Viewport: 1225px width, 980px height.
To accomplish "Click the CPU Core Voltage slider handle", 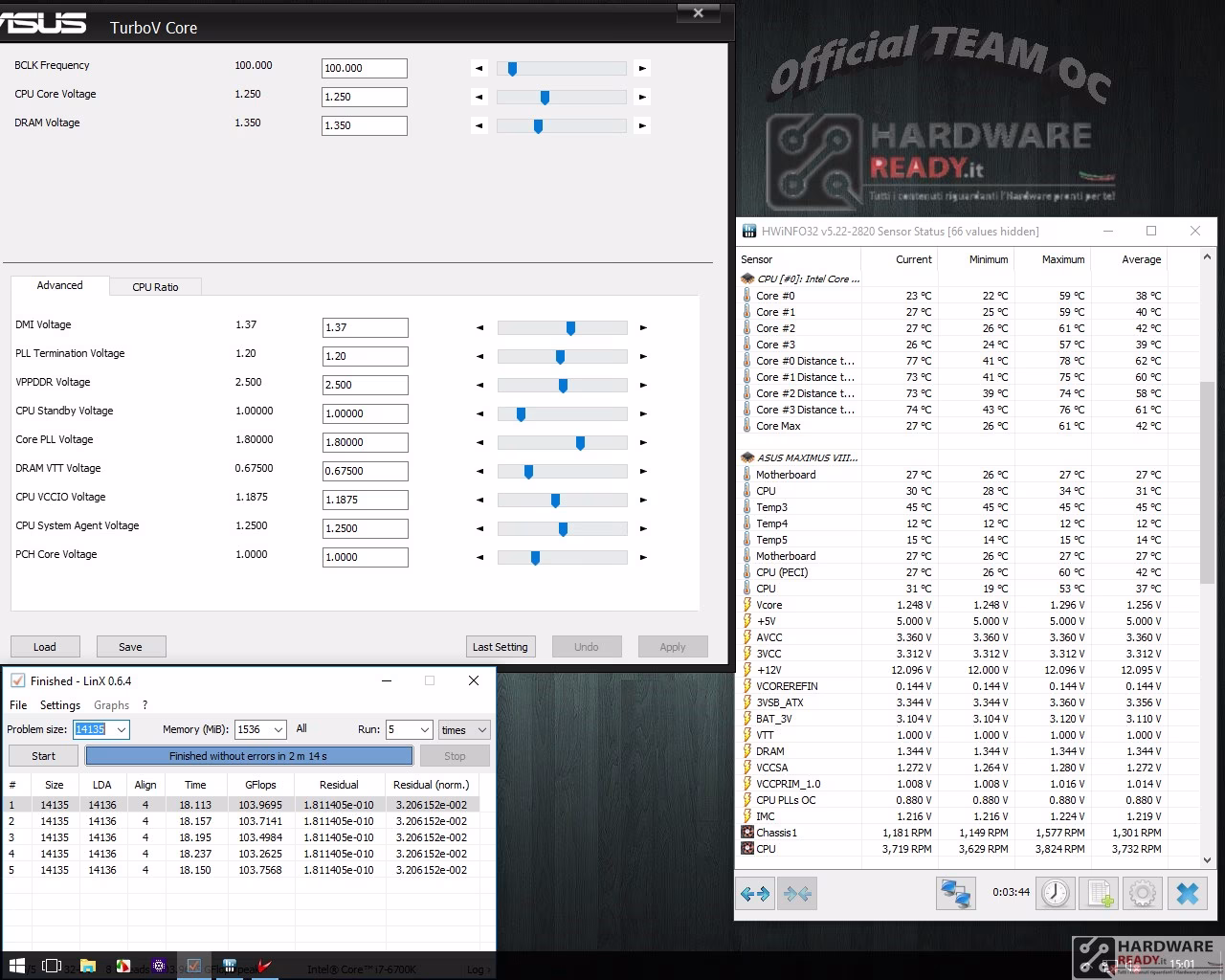I will pos(545,97).
